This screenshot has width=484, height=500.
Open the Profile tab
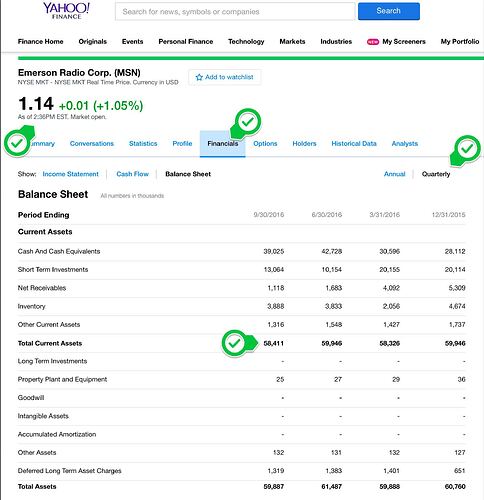click(182, 144)
